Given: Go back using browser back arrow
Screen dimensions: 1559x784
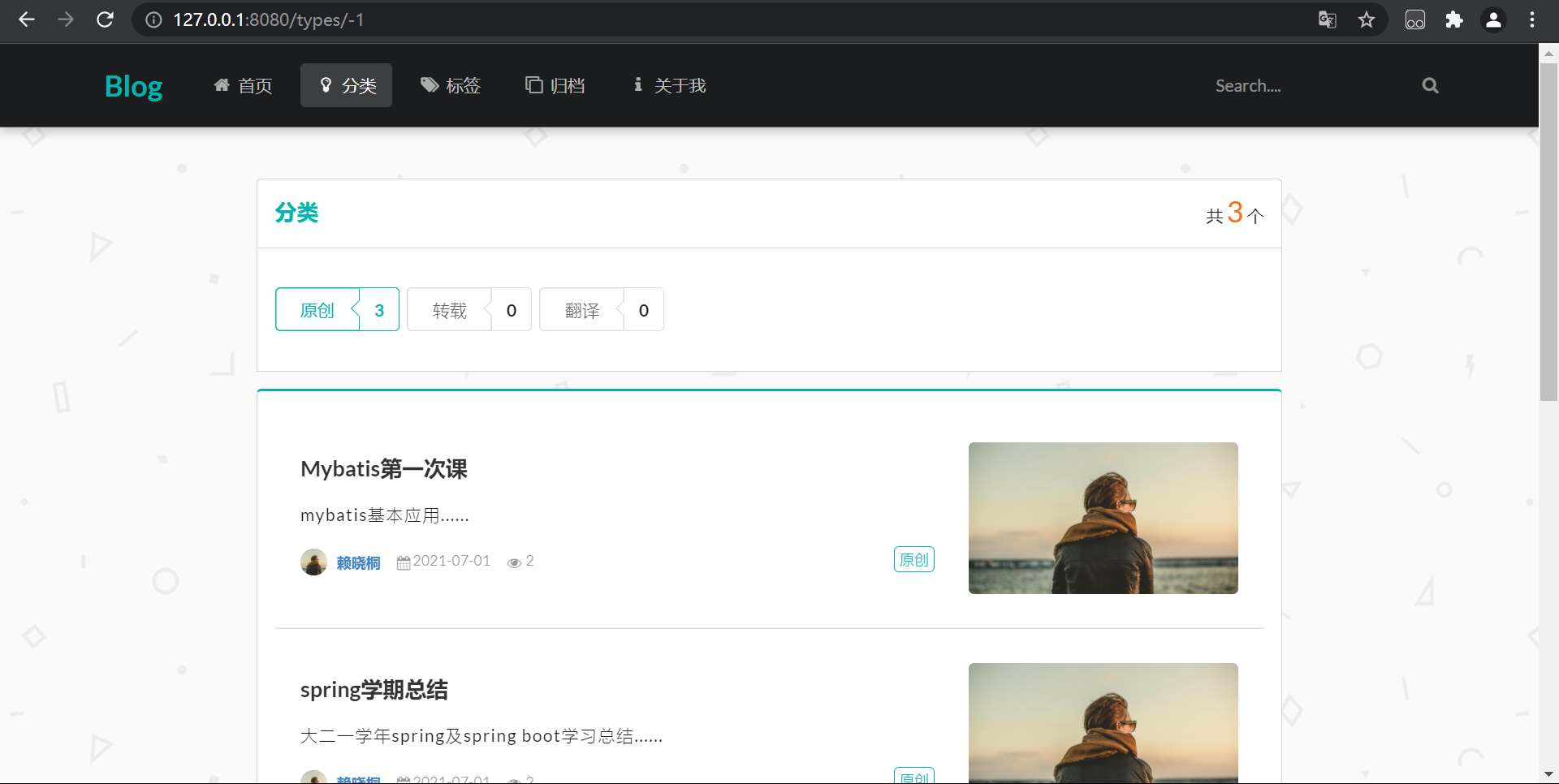Looking at the screenshot, I should click(x=27, y=19).
